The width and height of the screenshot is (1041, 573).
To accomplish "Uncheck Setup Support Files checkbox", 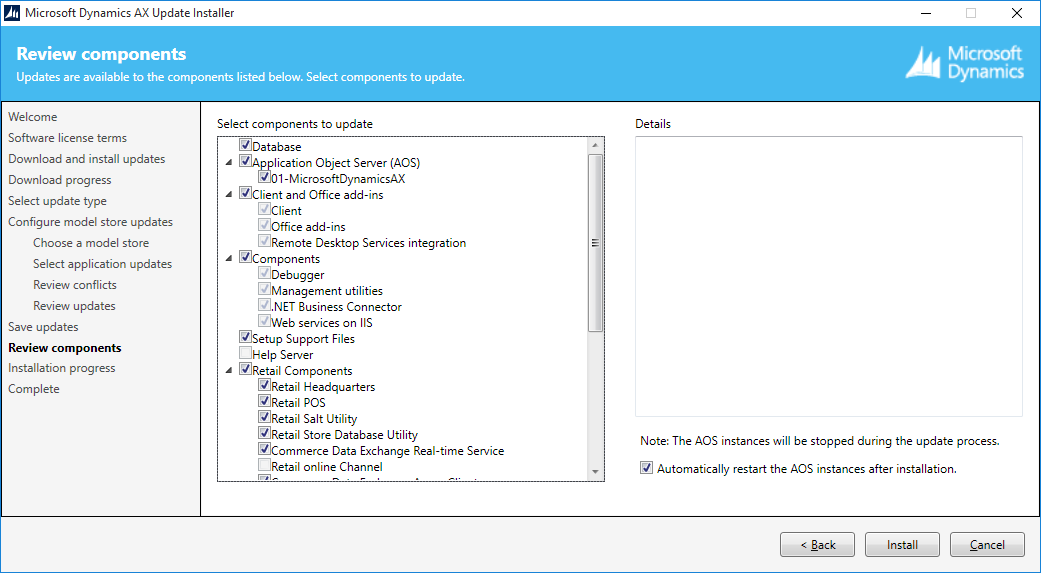I will coord(245,337).
